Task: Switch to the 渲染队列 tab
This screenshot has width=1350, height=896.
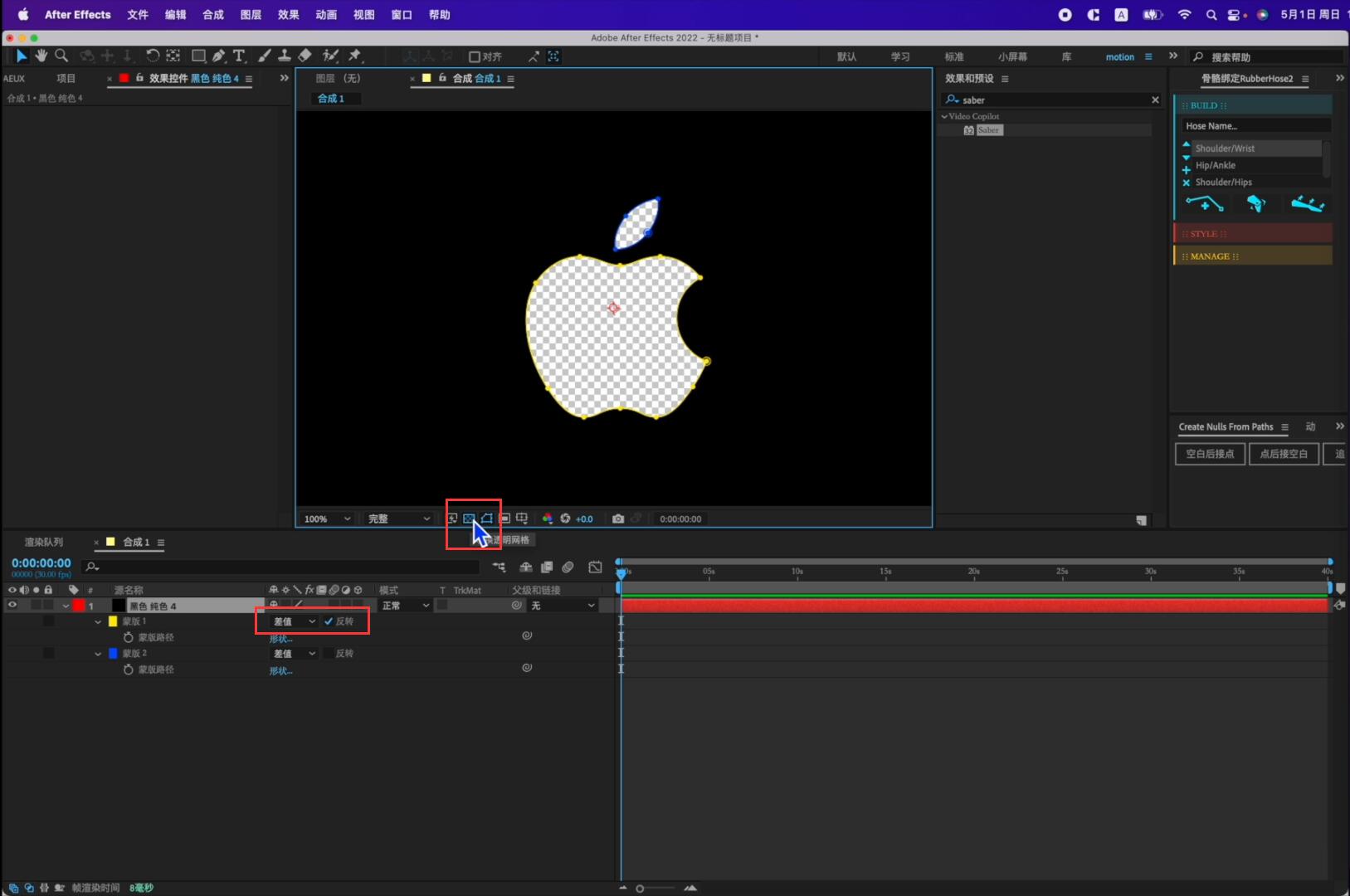Action: pos(43,542)
